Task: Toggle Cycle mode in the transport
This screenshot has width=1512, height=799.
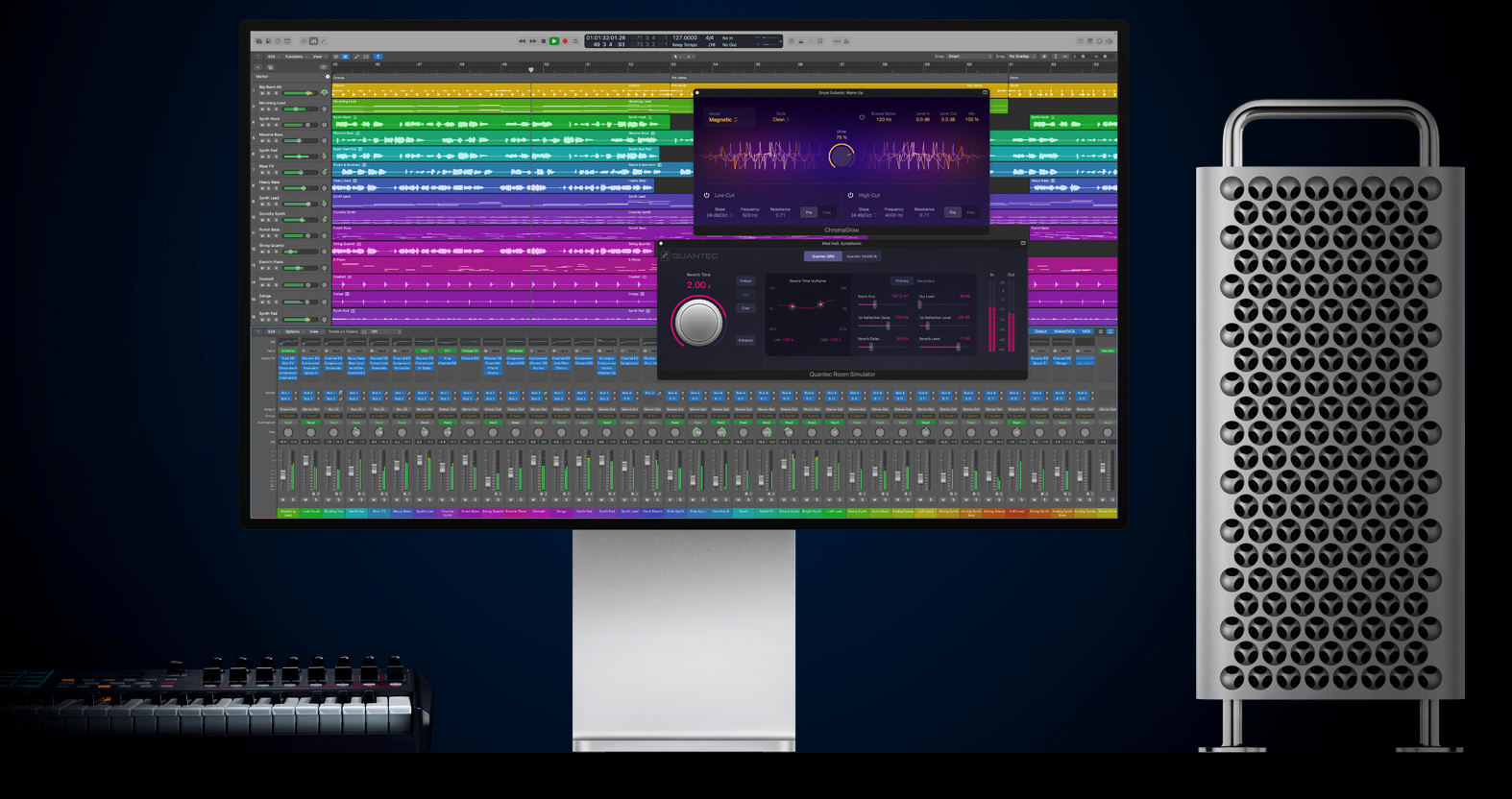Action: click(x=575, y=41)
